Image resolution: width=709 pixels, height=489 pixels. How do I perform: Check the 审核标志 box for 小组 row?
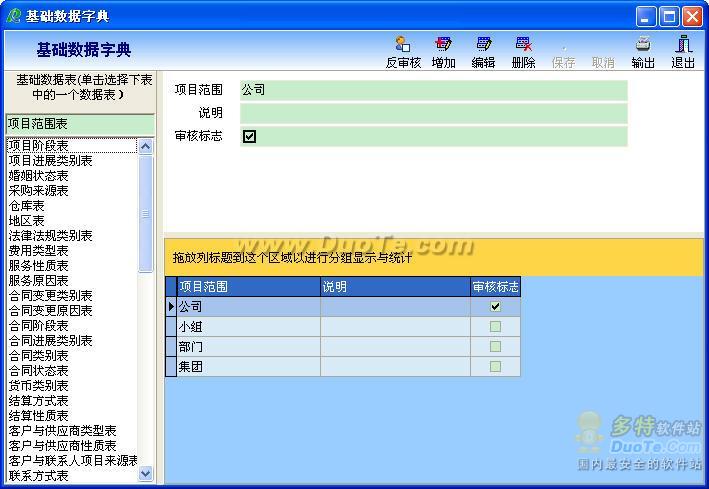point(495,327)
